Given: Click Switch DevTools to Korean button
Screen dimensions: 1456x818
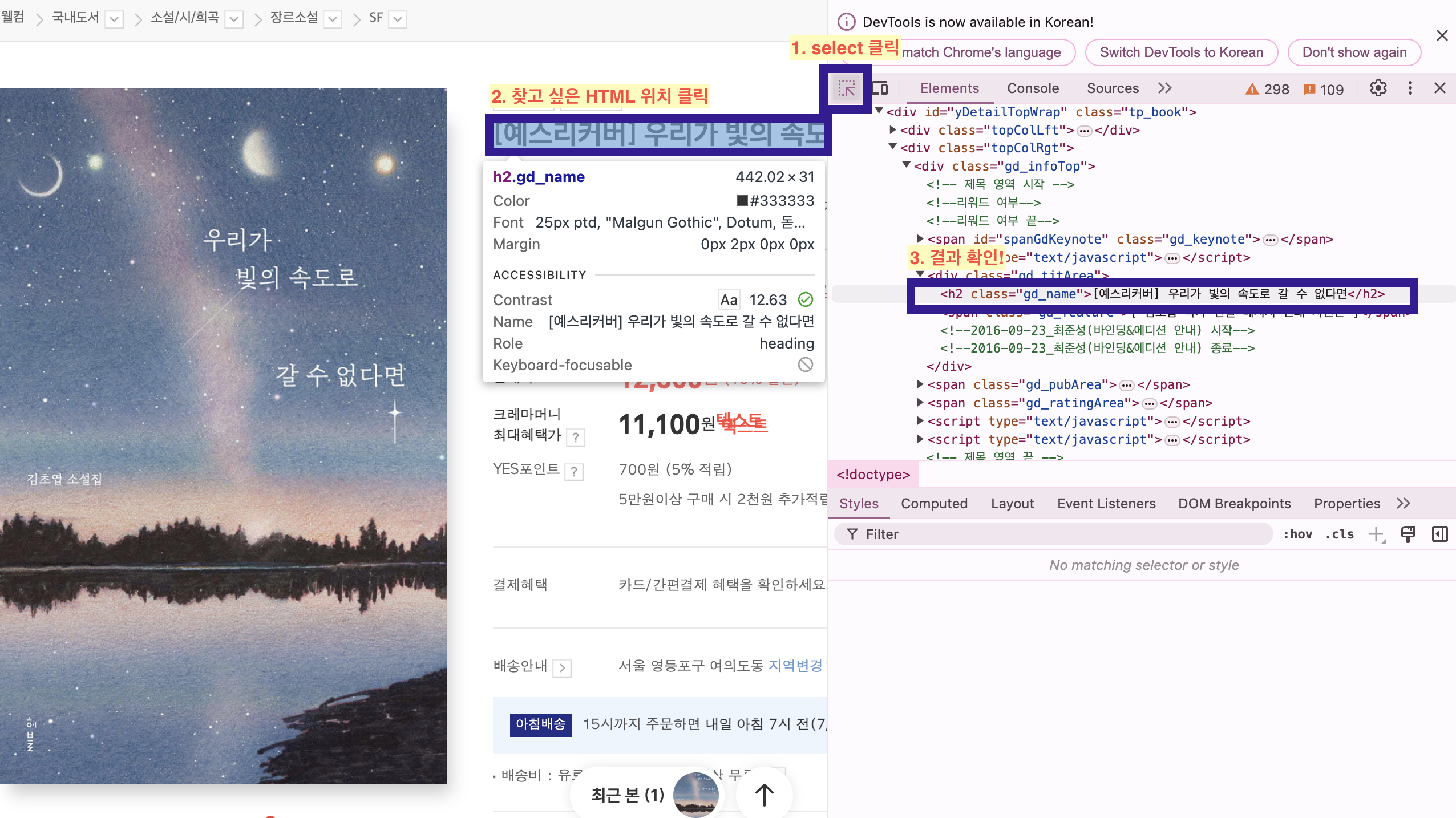Looking at the screenshot, I should pyautogui.click(x=1181, y=52).
